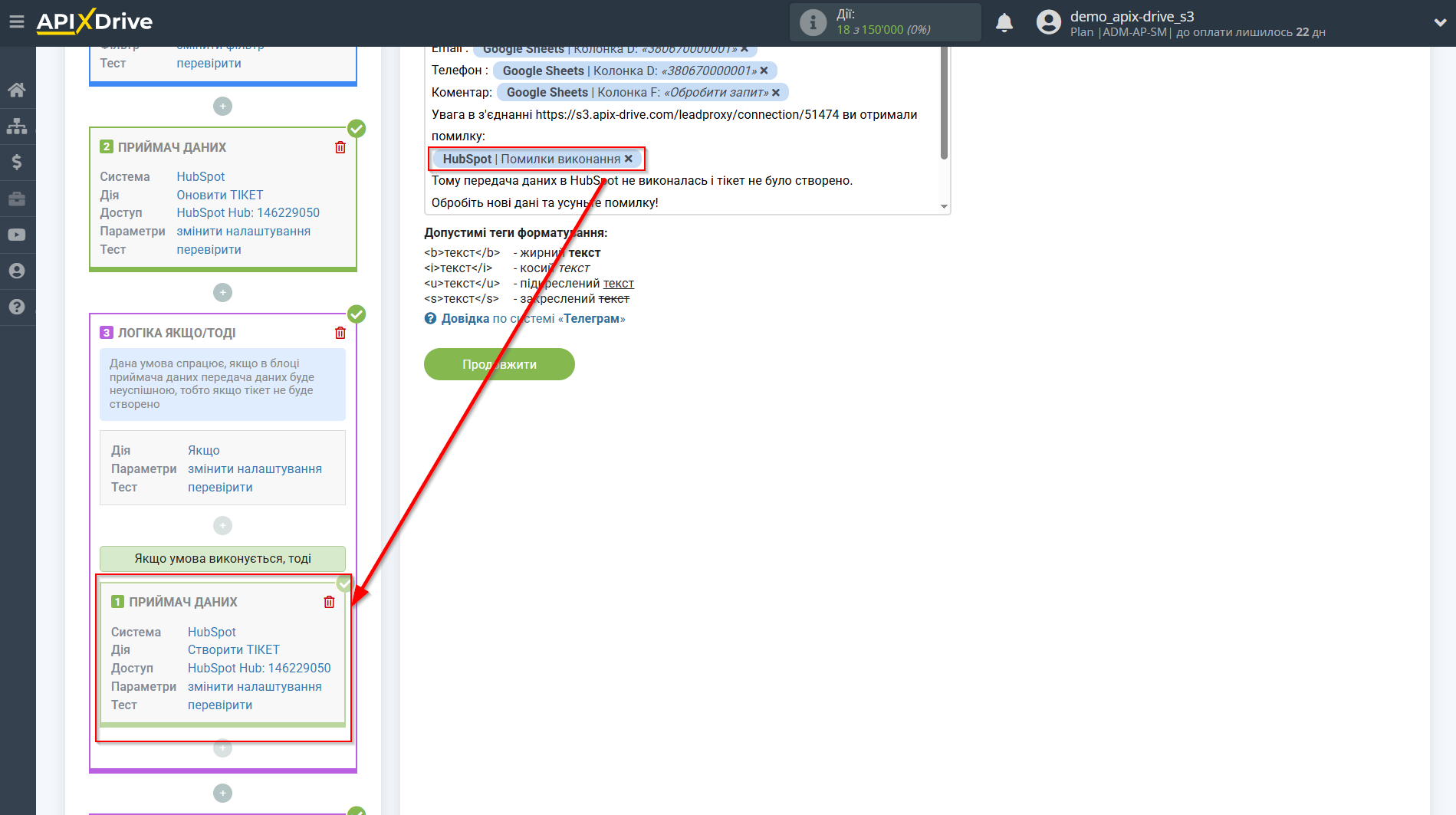Click the Довідка question mark icon

tap(430, 318)
